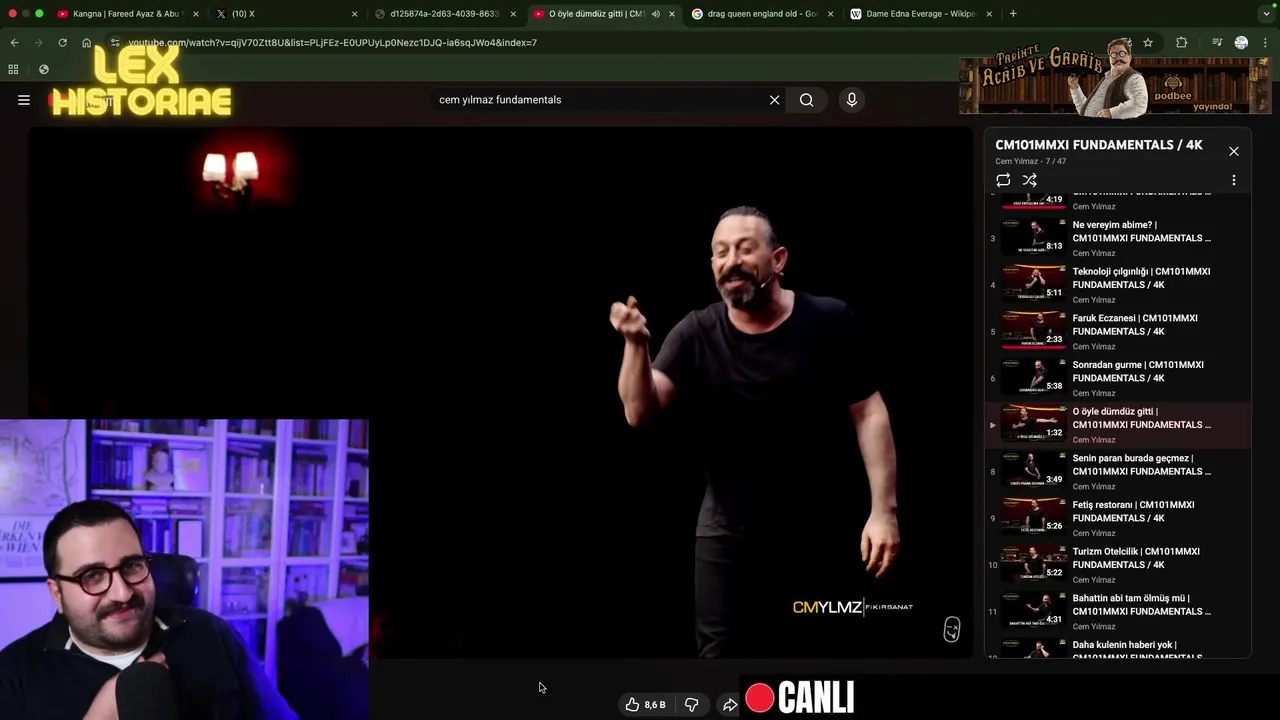The height and width of the screenshot is (720, 1280).
Task: Close the (10) X tab
Action: 354,14
